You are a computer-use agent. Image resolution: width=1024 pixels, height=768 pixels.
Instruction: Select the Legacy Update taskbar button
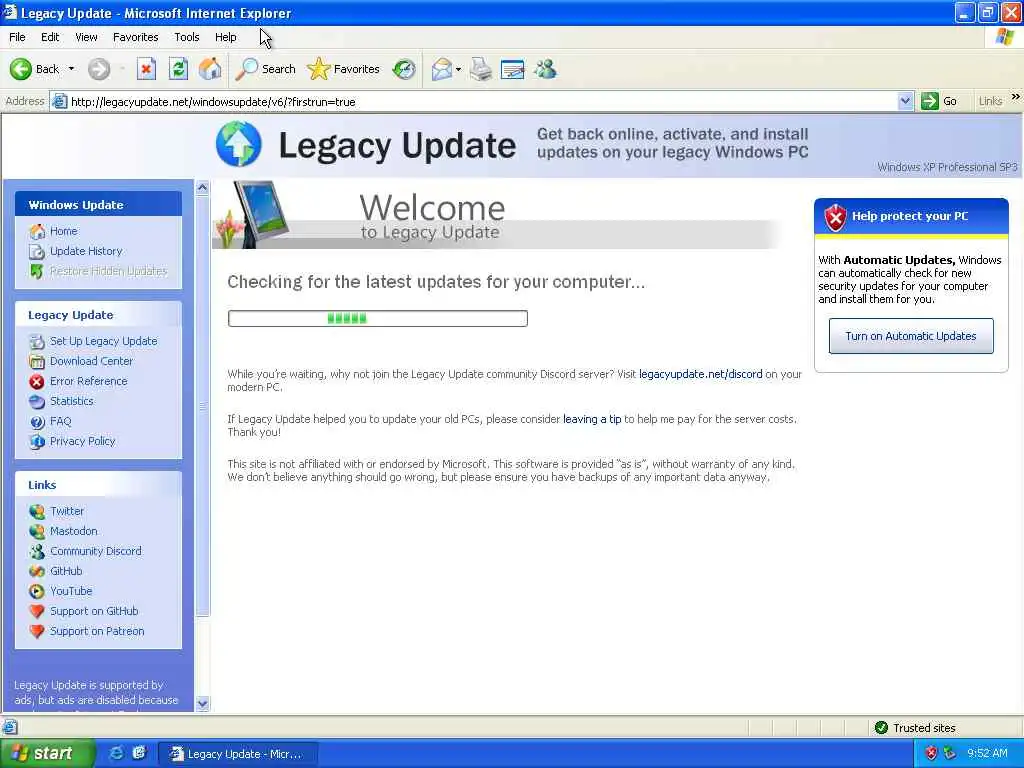(238, 754)
